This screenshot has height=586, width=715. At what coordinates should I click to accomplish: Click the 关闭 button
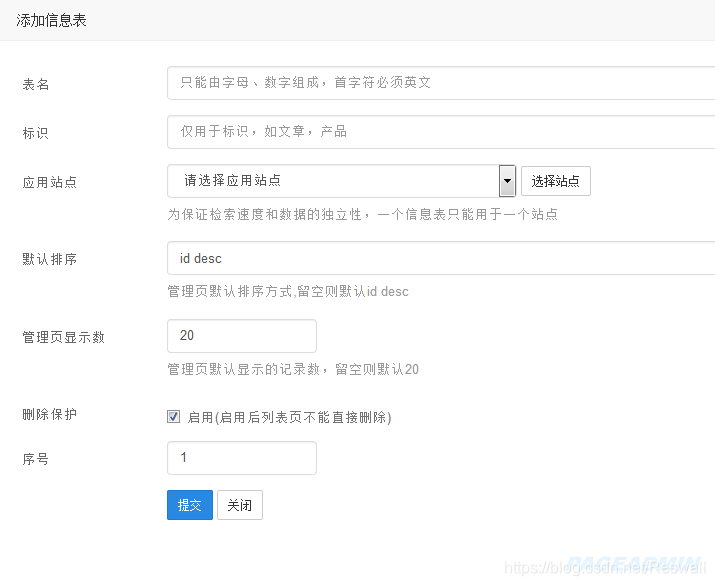click(x=240, y=505)
